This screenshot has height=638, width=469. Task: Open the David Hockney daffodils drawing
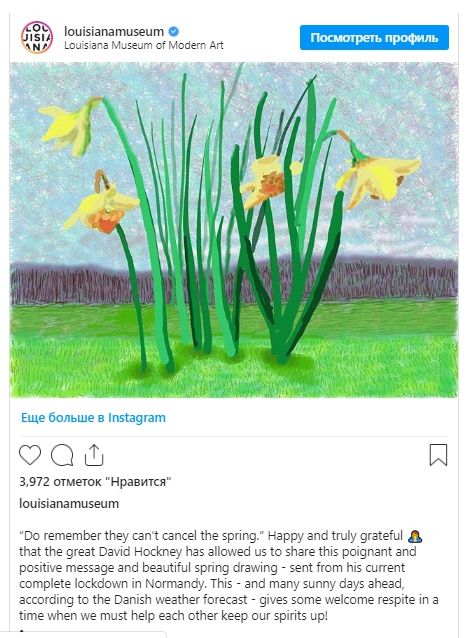click(x=234, y=230)
